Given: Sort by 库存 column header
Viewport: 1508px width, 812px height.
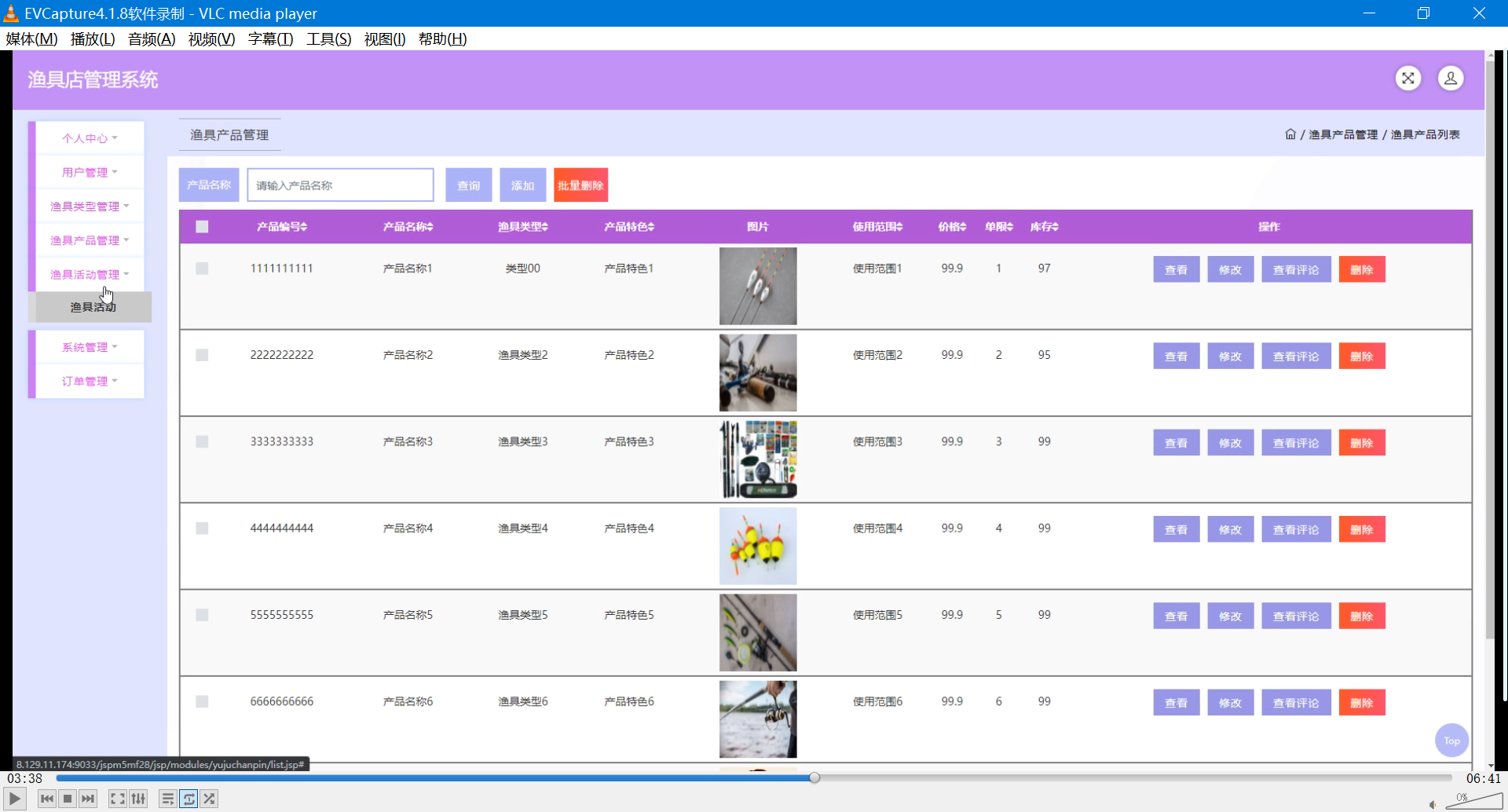Looking at the screenshot, I should tap(1045, 227).
